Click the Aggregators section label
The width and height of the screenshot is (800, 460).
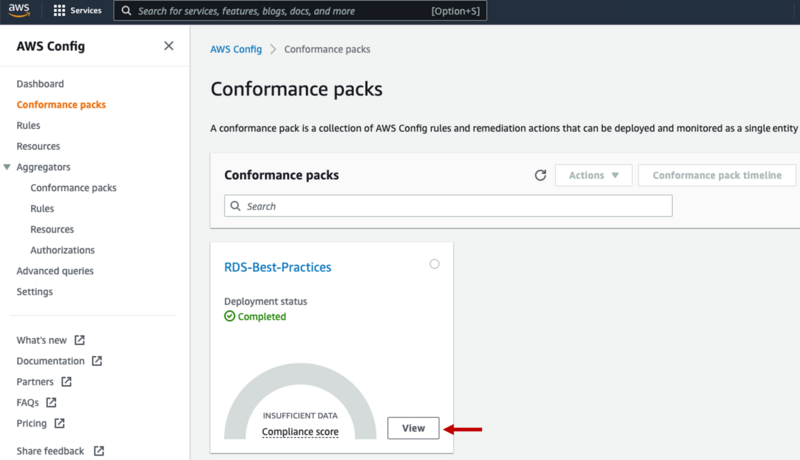tap(43, 167)
